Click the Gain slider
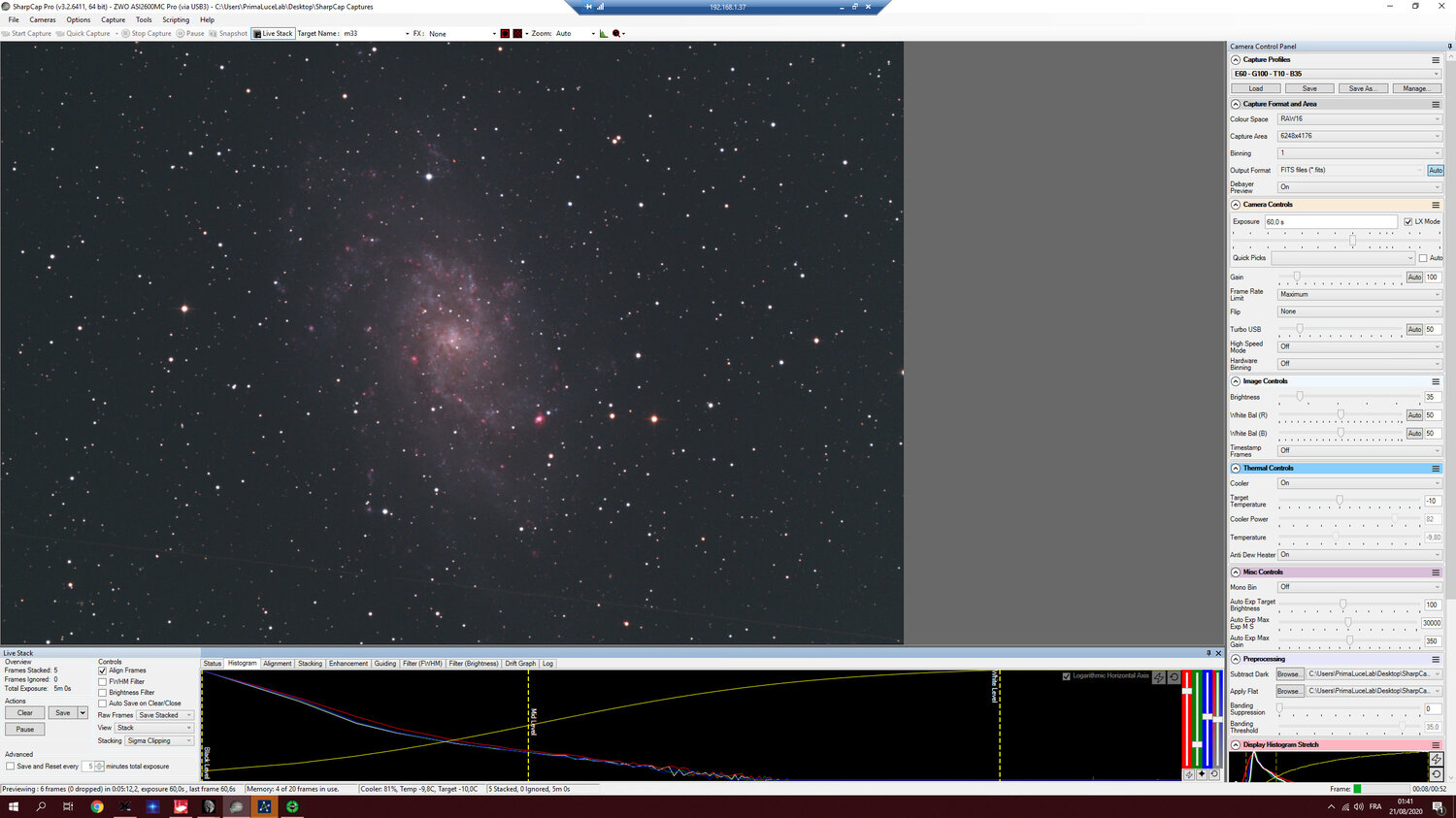This screenshot has height=818, width=1456. pyautogui.click(x=1297, y=277)
